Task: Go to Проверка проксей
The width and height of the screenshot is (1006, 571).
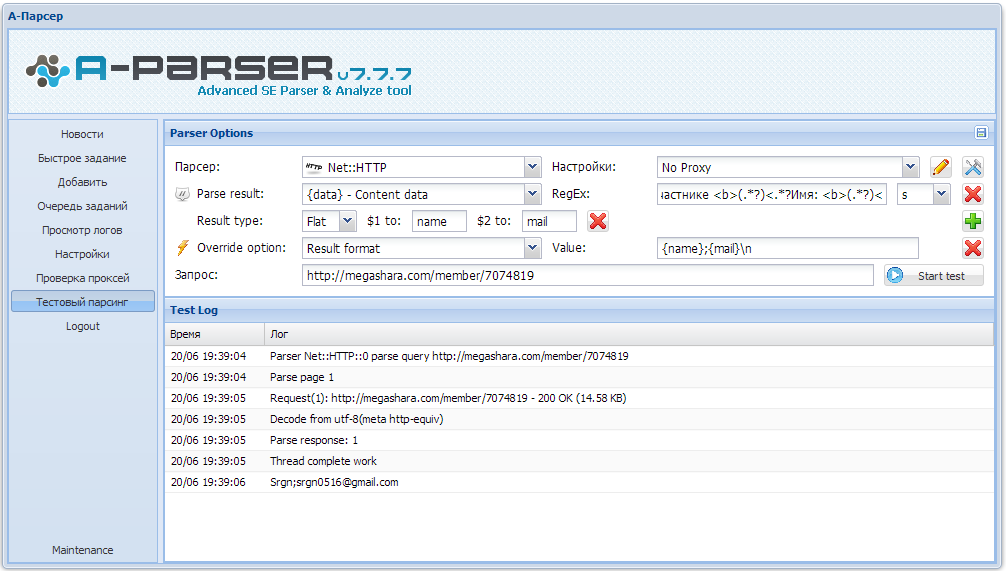Action: 82,278
